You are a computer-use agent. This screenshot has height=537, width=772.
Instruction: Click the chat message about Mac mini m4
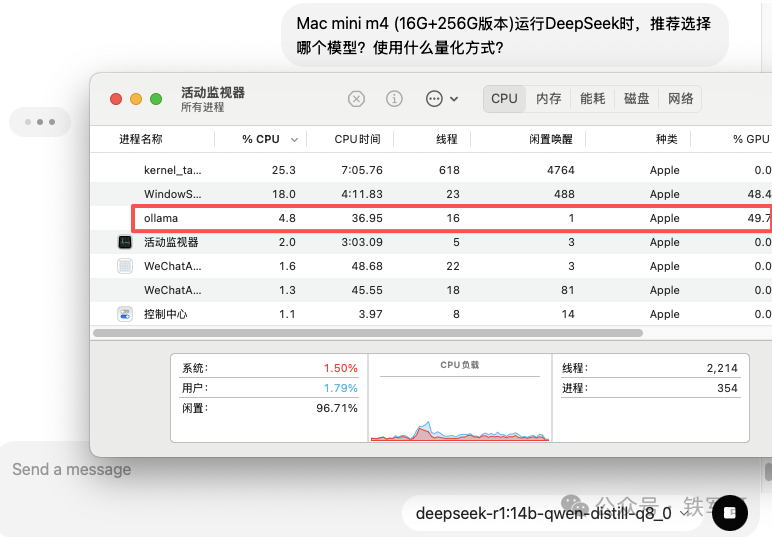click(x=504, y=35)
